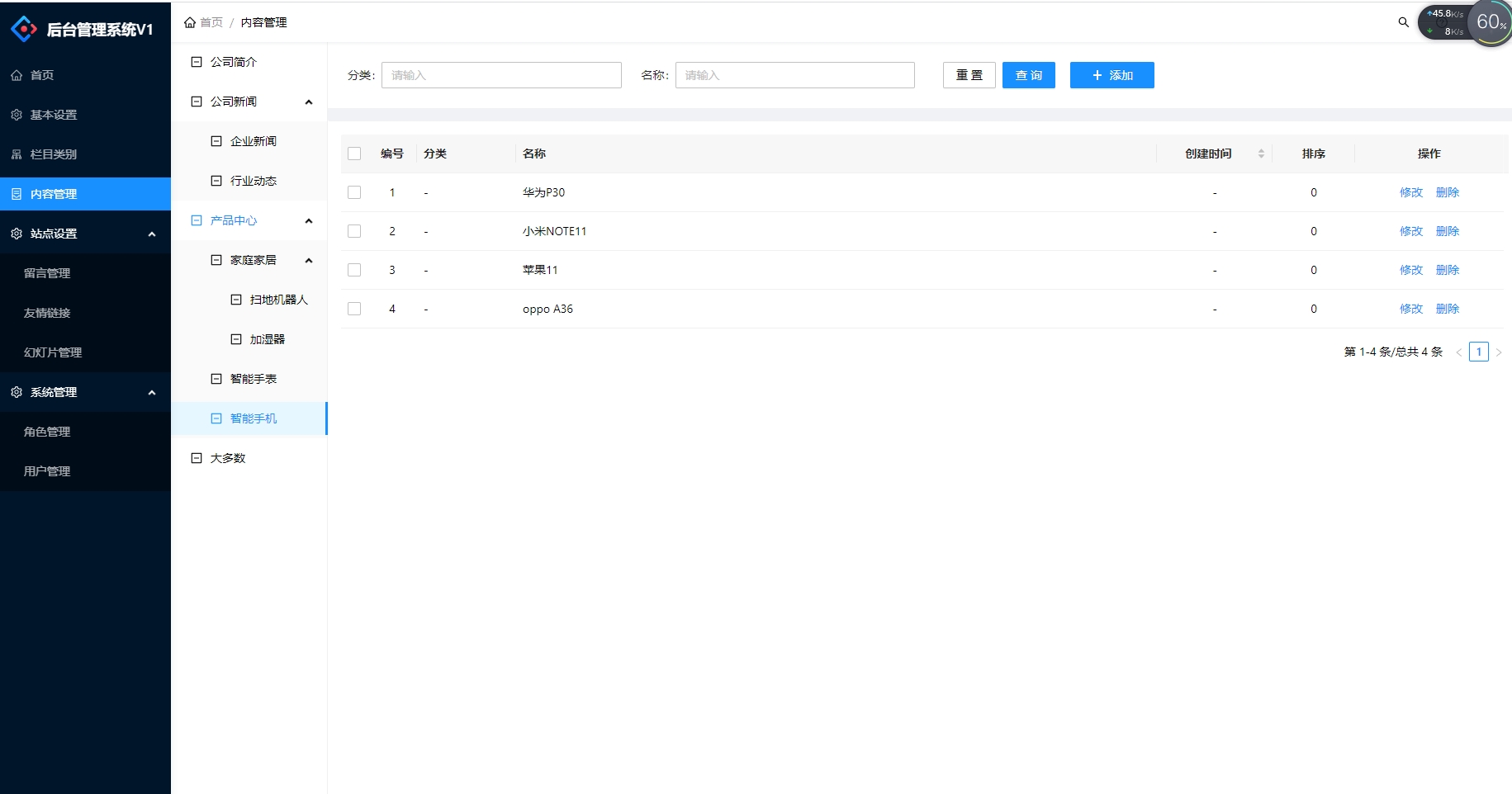Check the row for 小米NOTE11
The height and width of the screenshot is (794, 1512).
click(354, 231)
